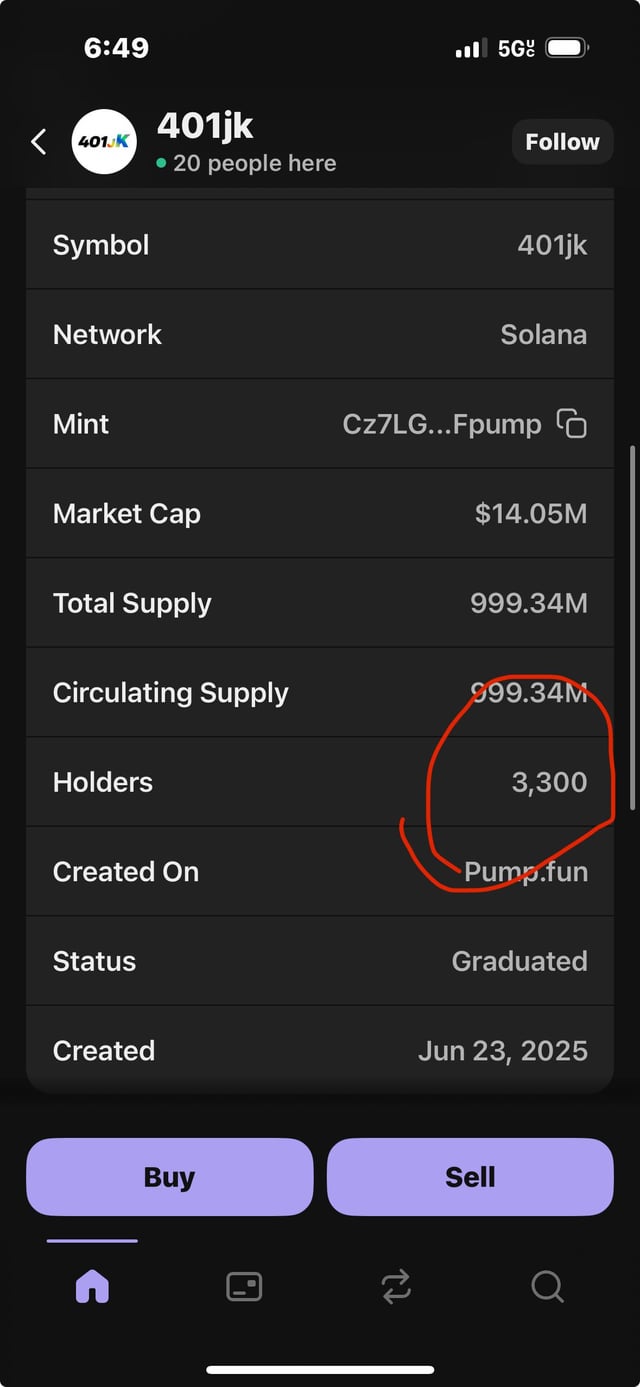
Task: Tap the Holders row
Action: (x=320, y=782)
